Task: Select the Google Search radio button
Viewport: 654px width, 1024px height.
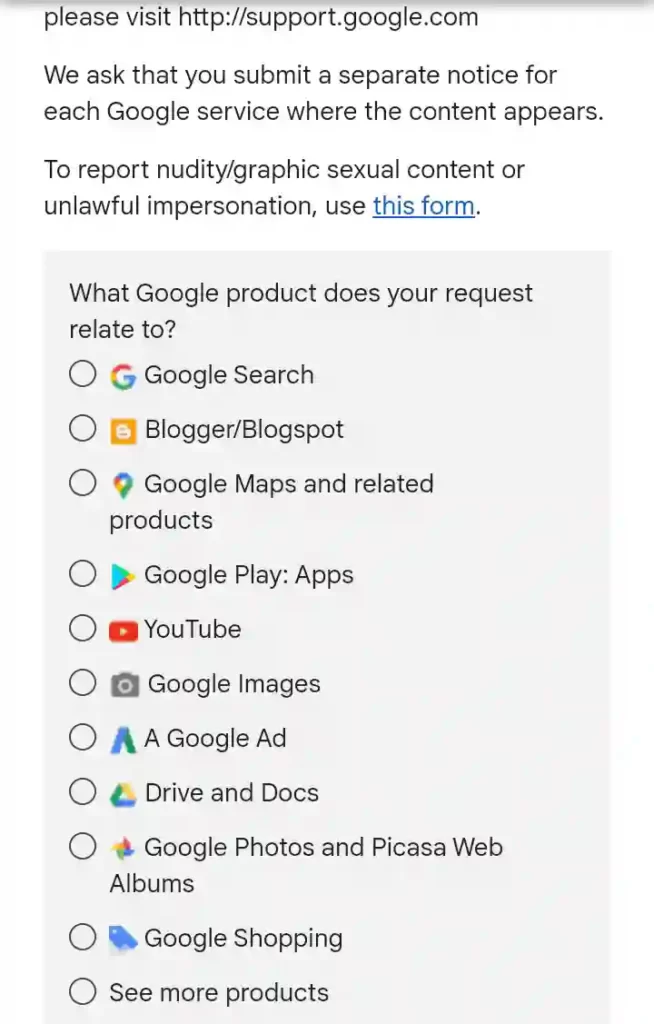Action: (x=83, y=376)
